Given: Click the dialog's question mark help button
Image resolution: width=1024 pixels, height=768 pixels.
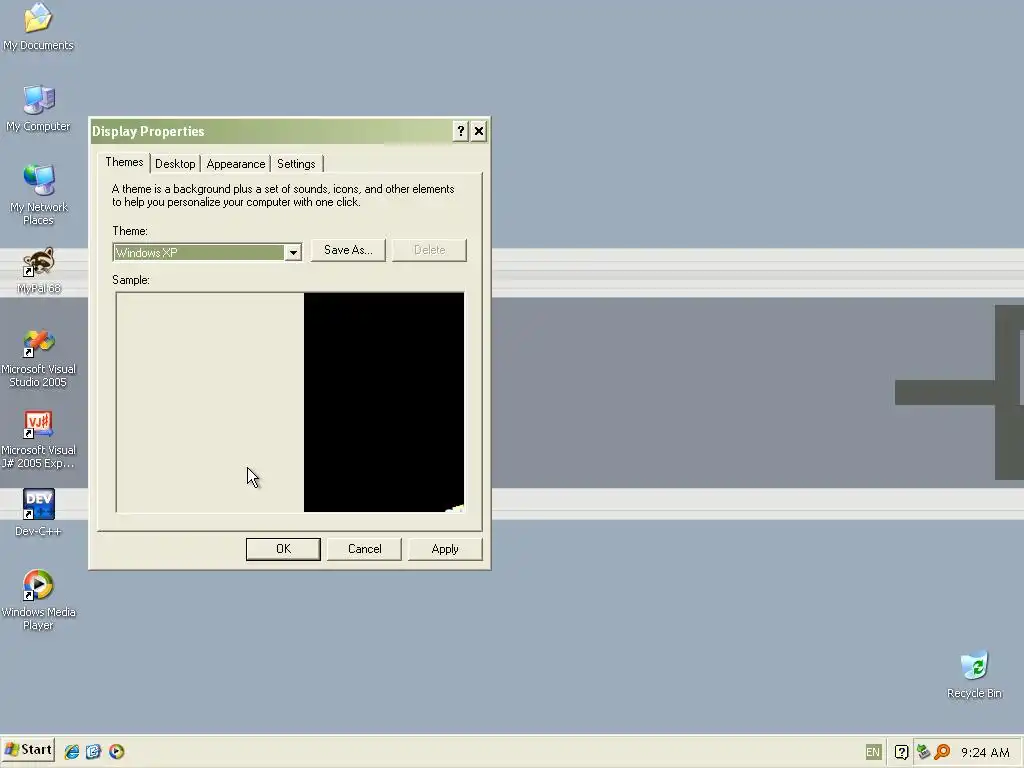Looking at the screenshot, I should point(460,131).
